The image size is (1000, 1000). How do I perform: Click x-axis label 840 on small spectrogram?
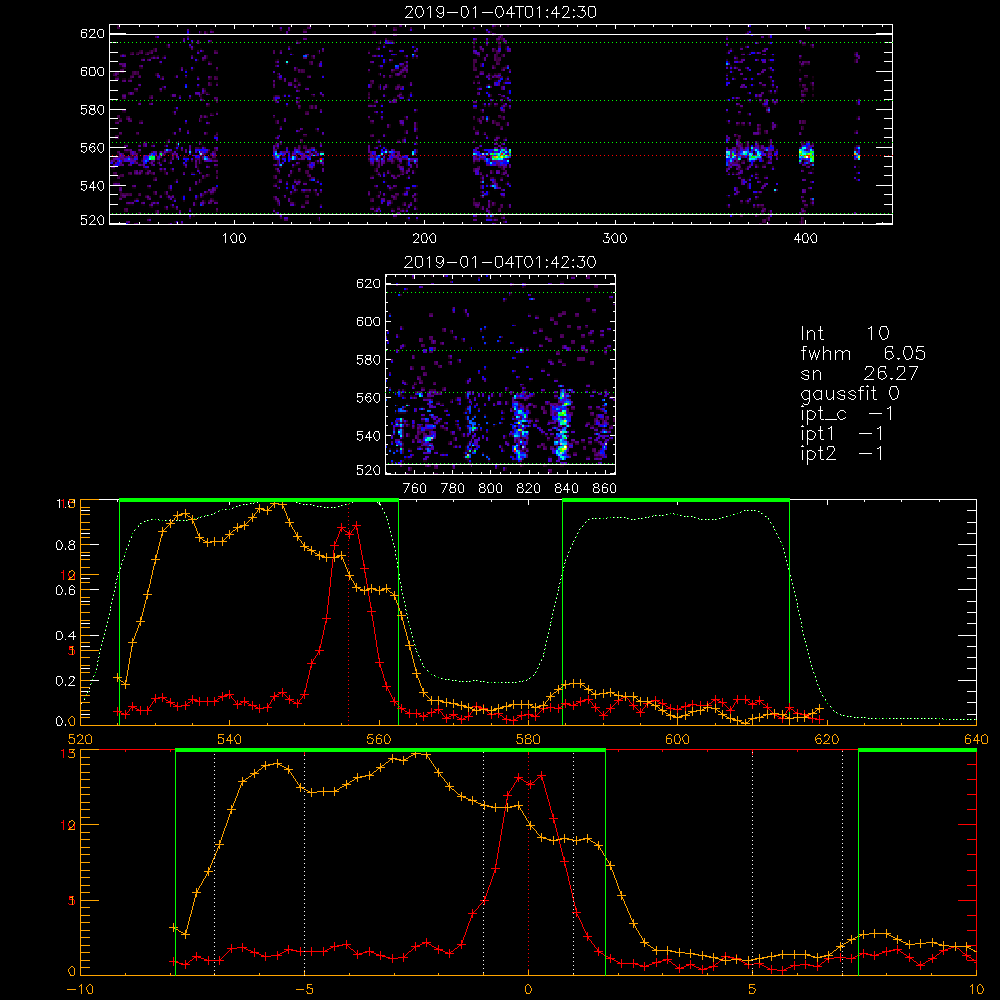tap(566, 489)
